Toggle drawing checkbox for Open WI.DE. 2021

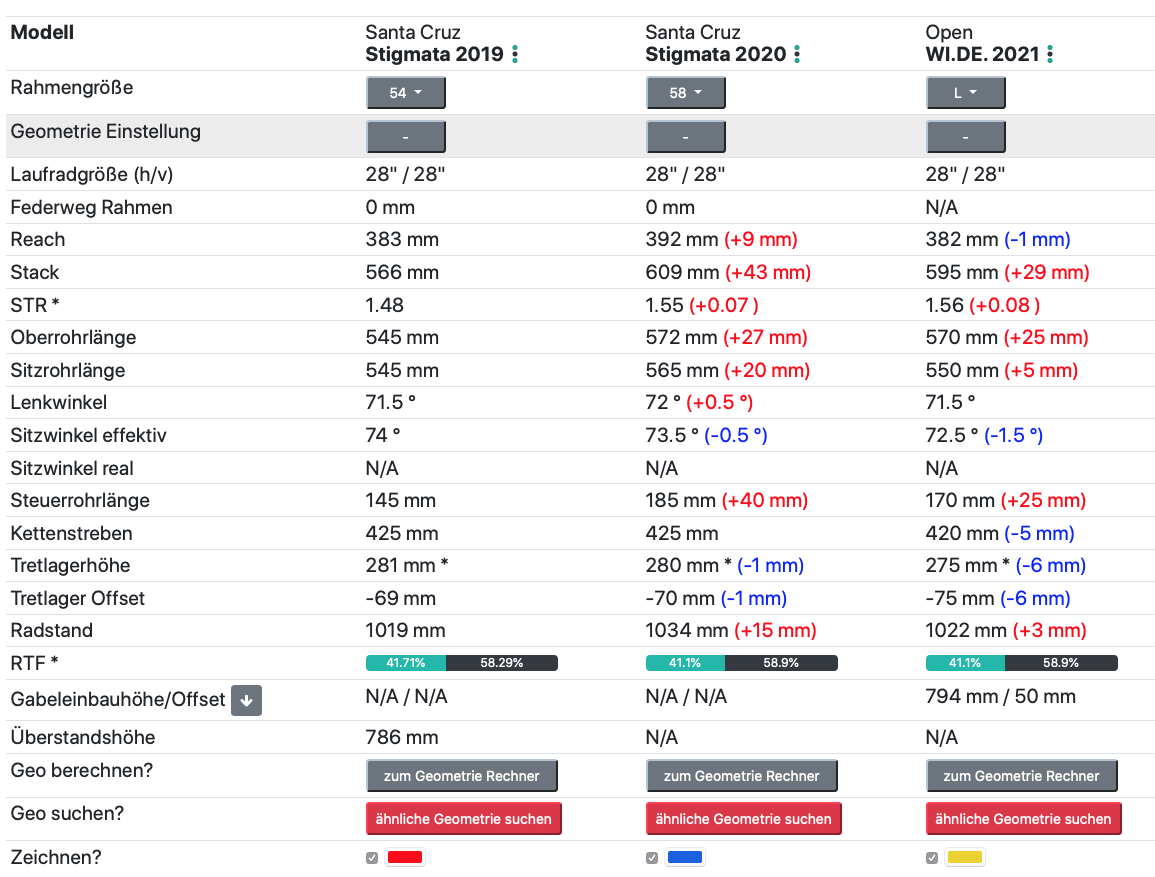pyautogui.click(x=932, y=858)
